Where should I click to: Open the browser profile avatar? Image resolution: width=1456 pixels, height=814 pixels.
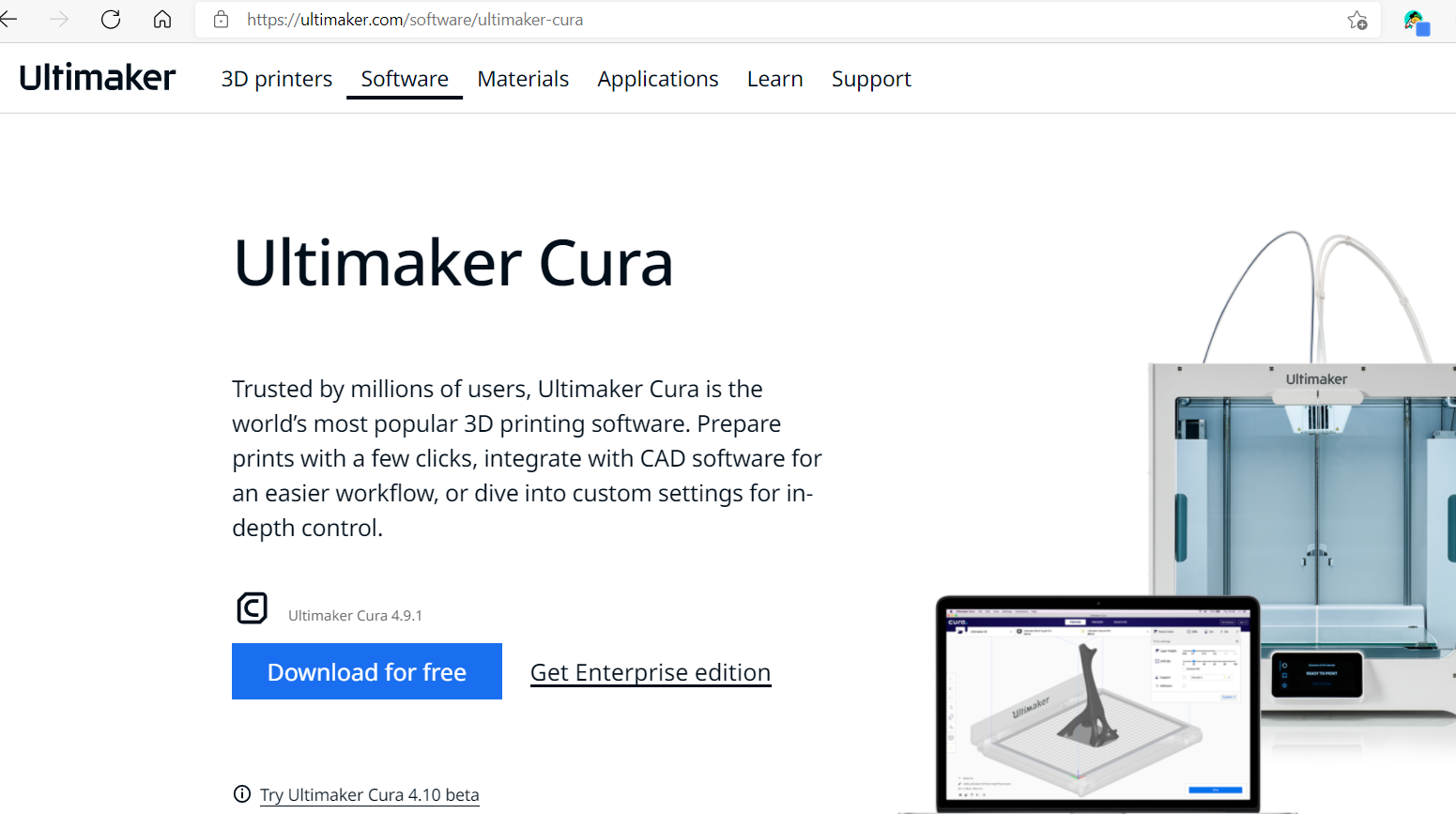pos(1416,22)
